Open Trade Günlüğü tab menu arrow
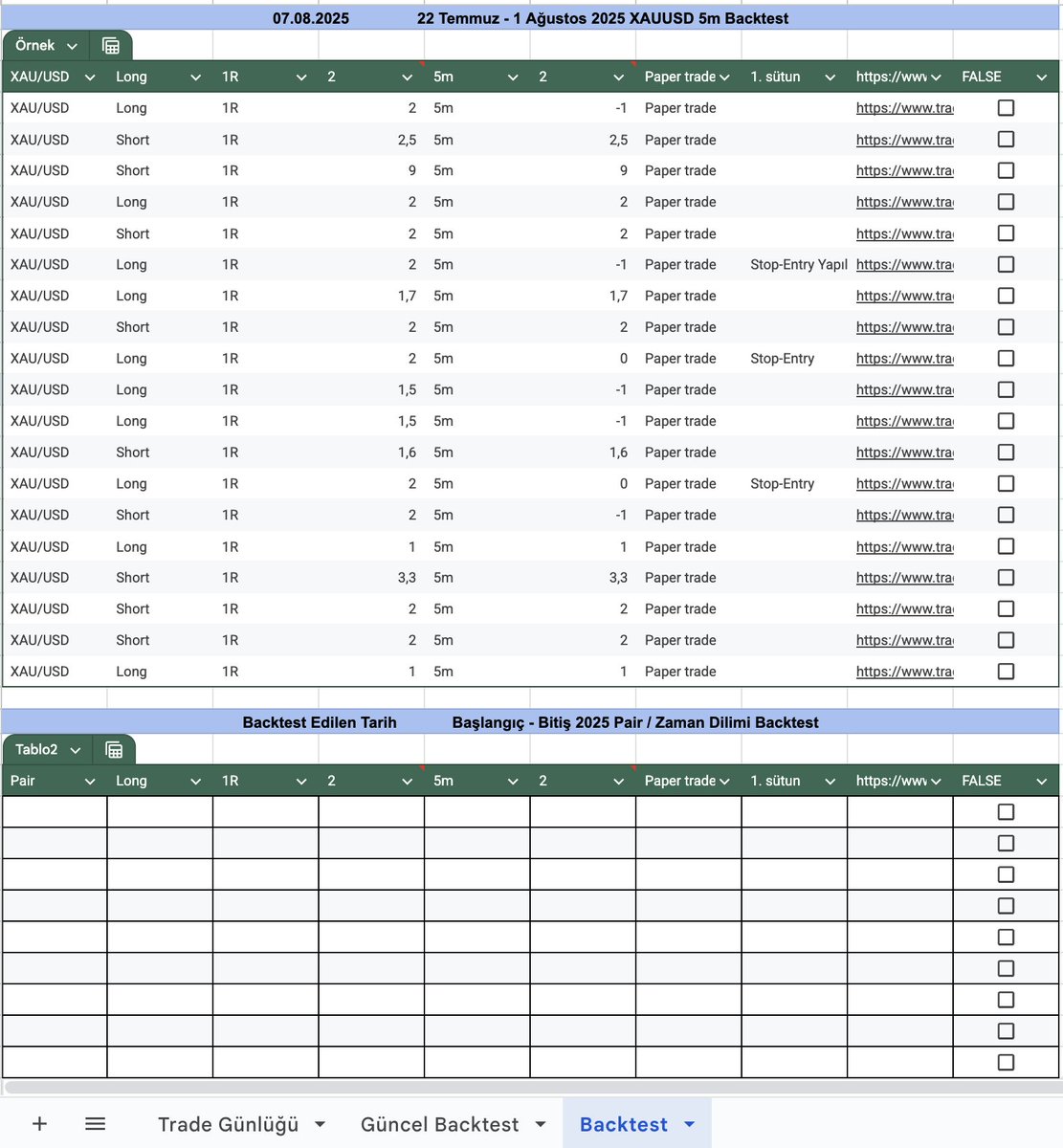The width and height of the screenshot is (1063, 1148). [320, 1124]
